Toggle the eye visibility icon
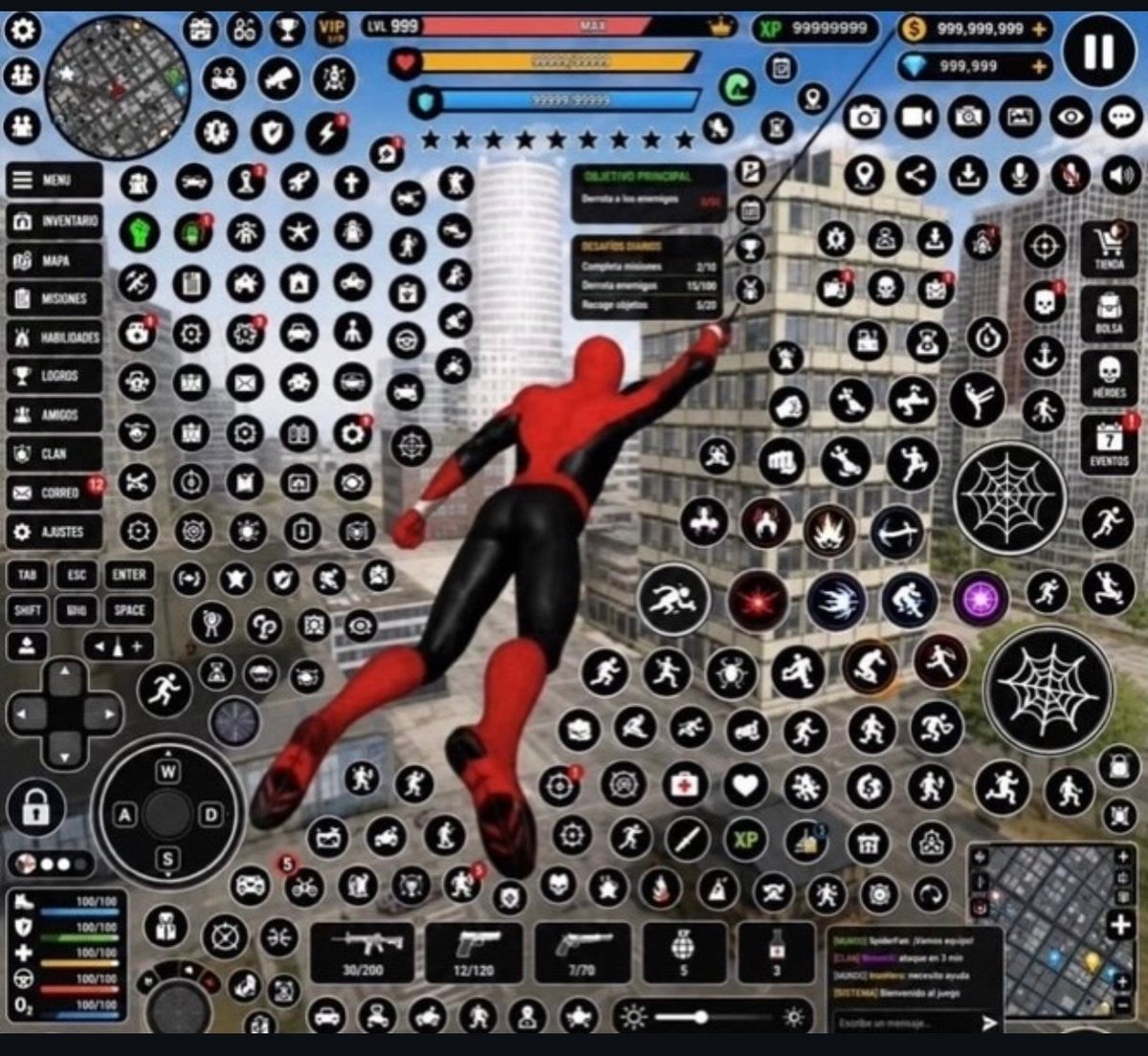Screen dimensions: 1148x1056 click(1071, 118)
